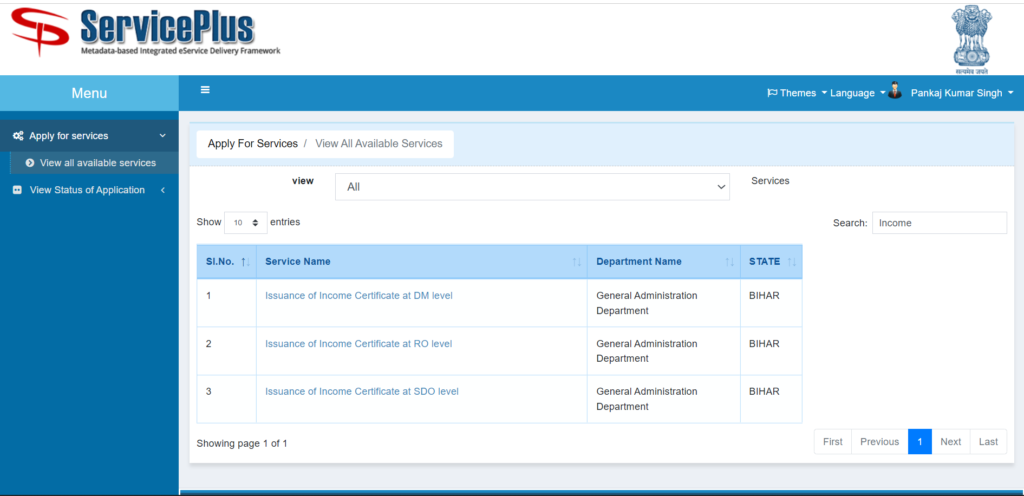
Task: Click BIHAR in the RO level row
Action: coord(764,344)
